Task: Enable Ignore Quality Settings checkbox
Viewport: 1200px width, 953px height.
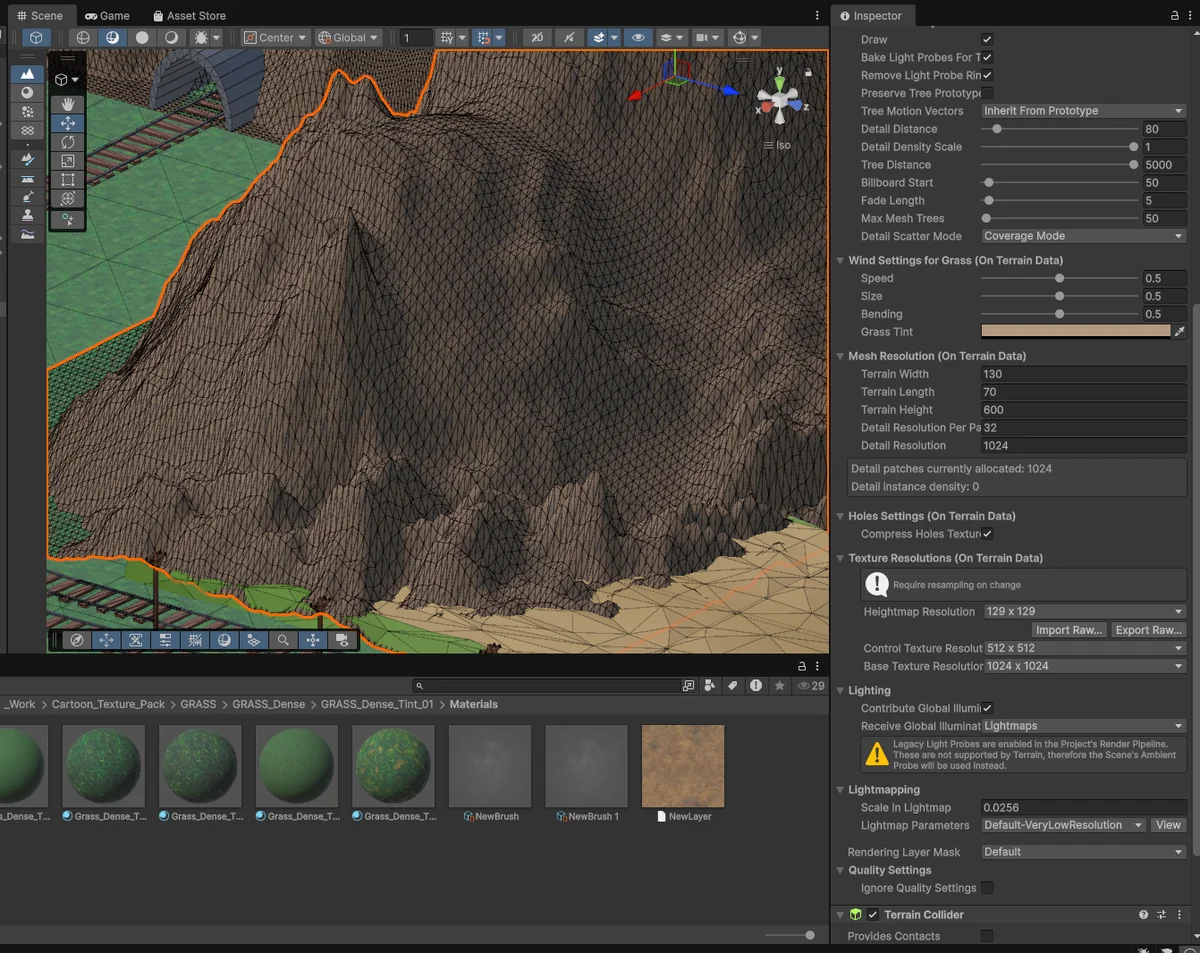Action: click(987, 888)
